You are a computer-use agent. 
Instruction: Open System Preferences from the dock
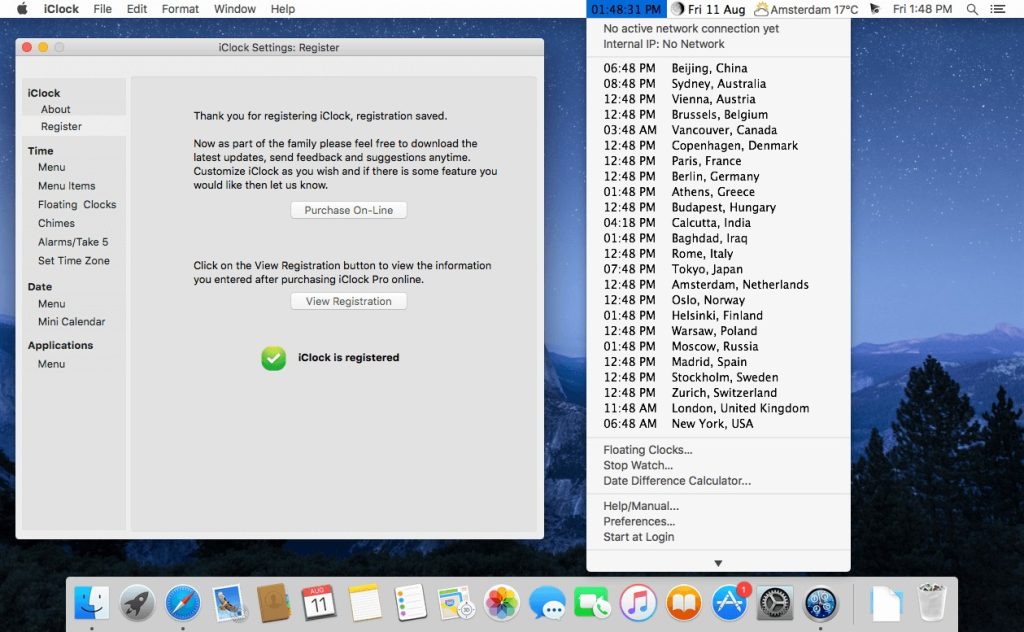tap(775, 603)
